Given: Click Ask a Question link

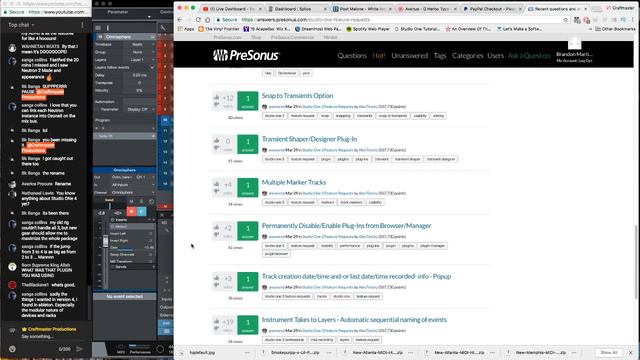Looking at the screenshot, I should (529, 56).
